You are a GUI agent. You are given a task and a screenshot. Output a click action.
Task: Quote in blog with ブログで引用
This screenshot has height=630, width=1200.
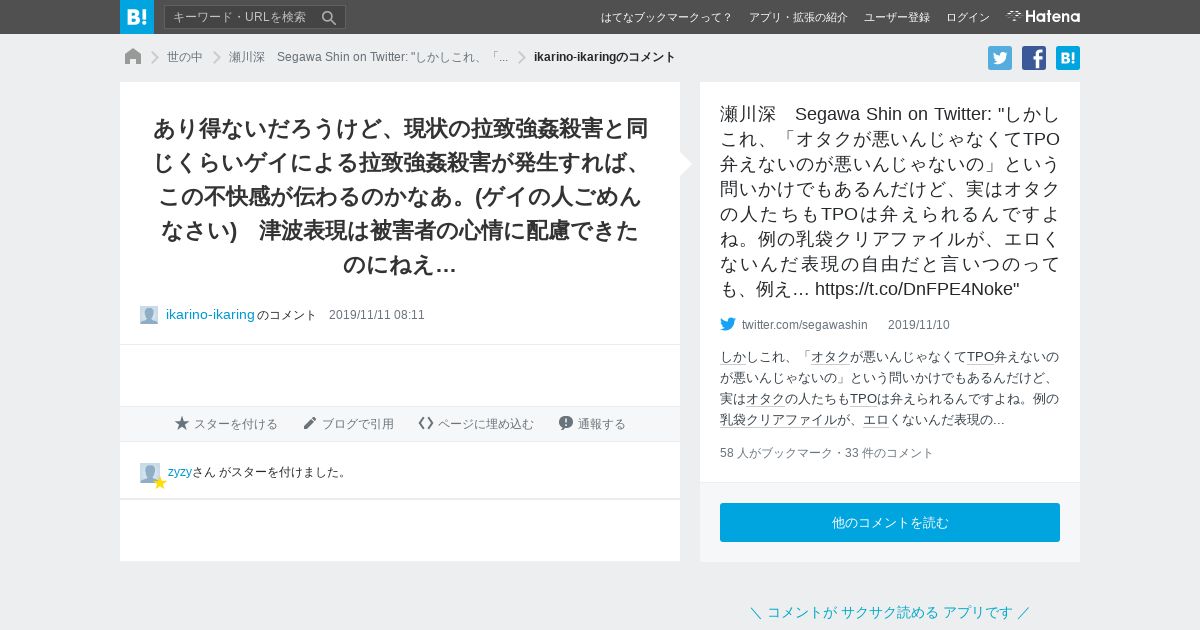[x=348, y=424]
